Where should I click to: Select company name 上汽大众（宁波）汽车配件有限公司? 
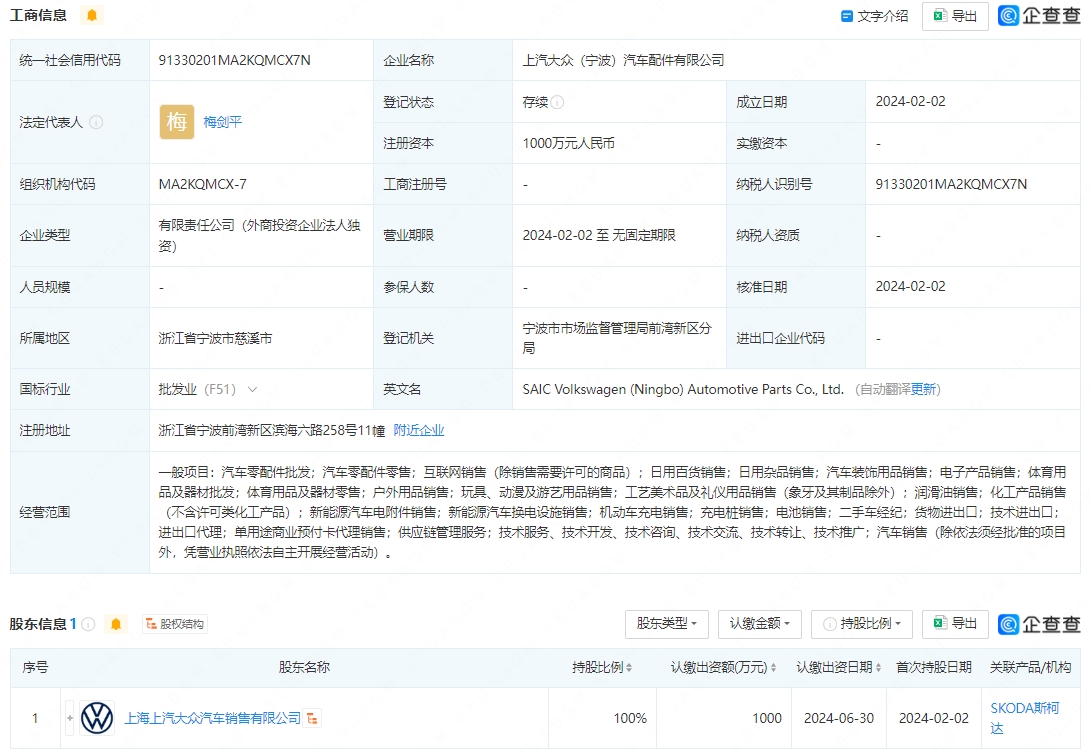click(623, 60)
